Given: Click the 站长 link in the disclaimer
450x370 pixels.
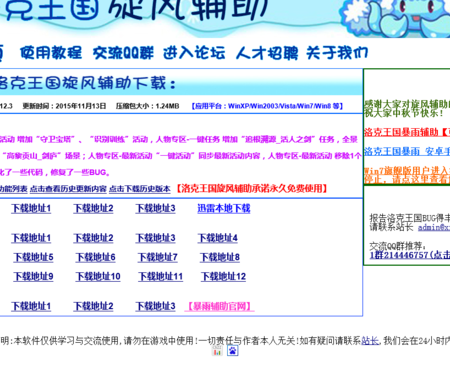Looking at the screenshot, I should pos(370,341).
